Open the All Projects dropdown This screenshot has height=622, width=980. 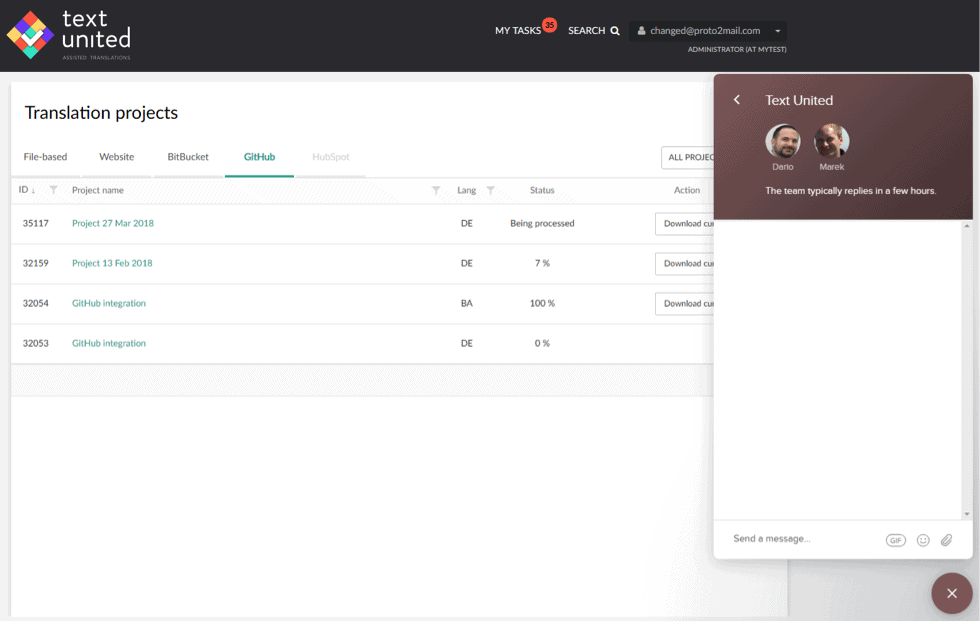[x=688, y=158]
